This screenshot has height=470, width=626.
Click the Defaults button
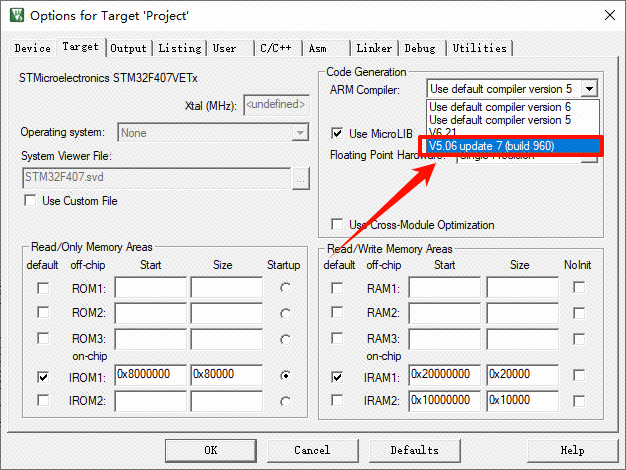414,450
